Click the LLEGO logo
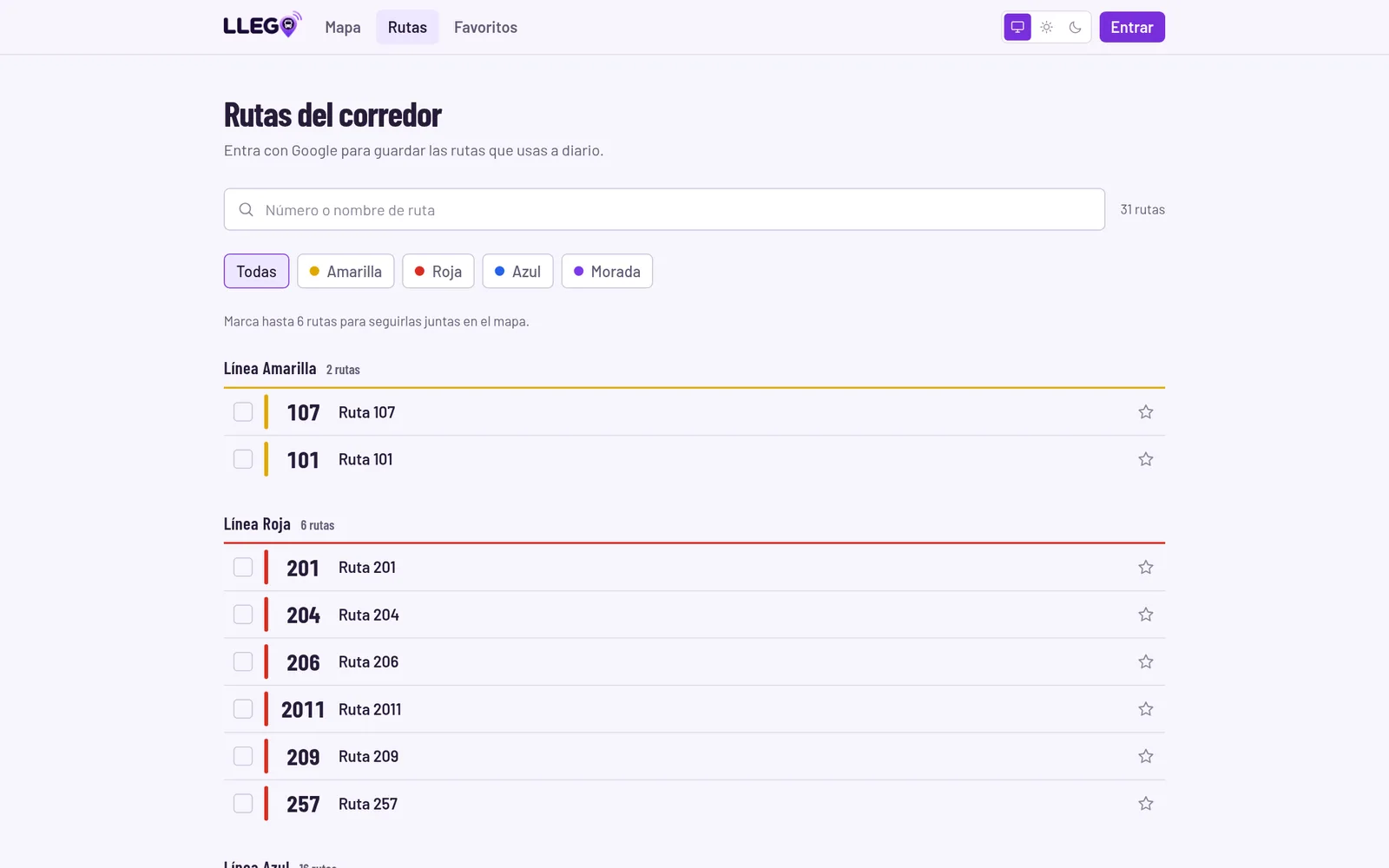Image resolution: width=1389 pixels, height=868 pixels. click(262, 26)
